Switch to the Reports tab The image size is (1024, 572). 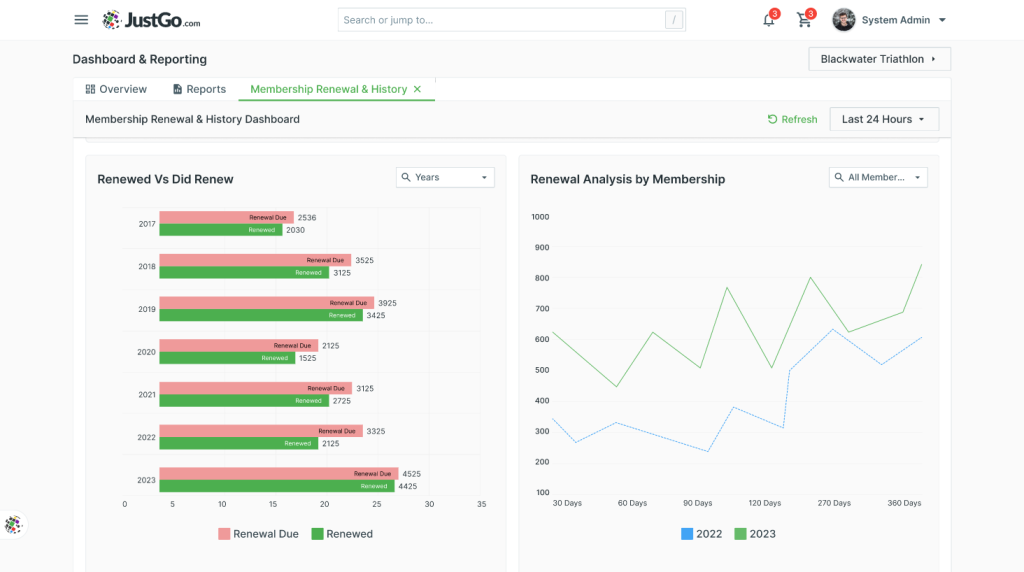(x=199, y=89)
